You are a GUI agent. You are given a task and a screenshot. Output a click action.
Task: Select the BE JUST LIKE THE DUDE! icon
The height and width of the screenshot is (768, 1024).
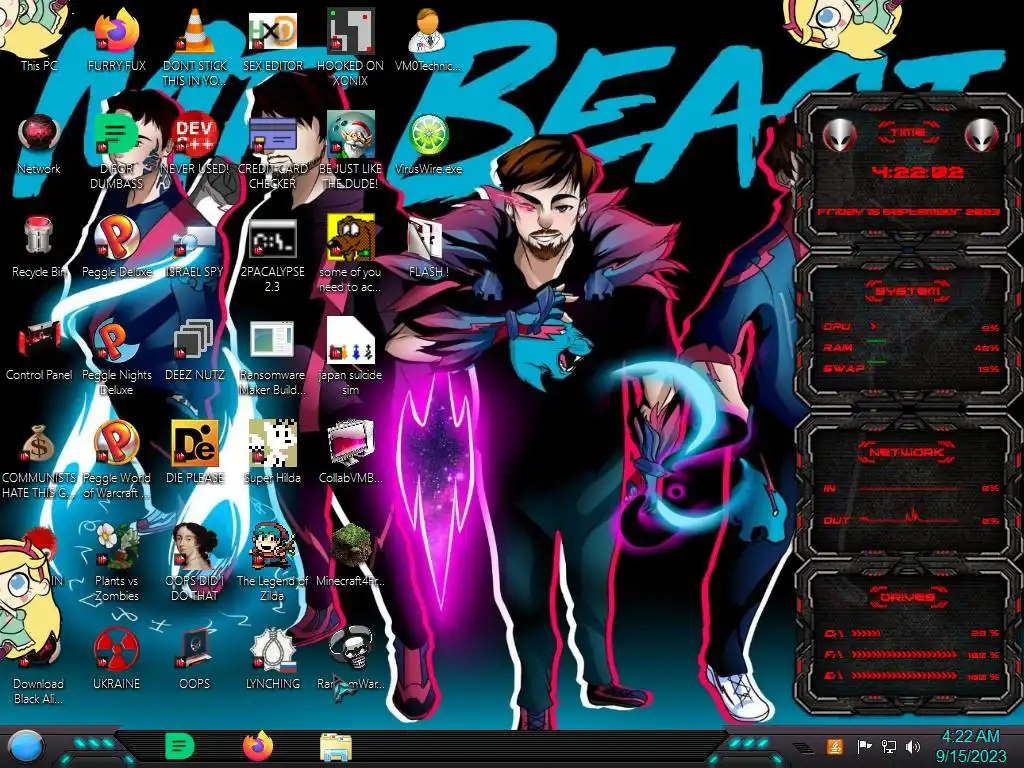click(350, 150)
